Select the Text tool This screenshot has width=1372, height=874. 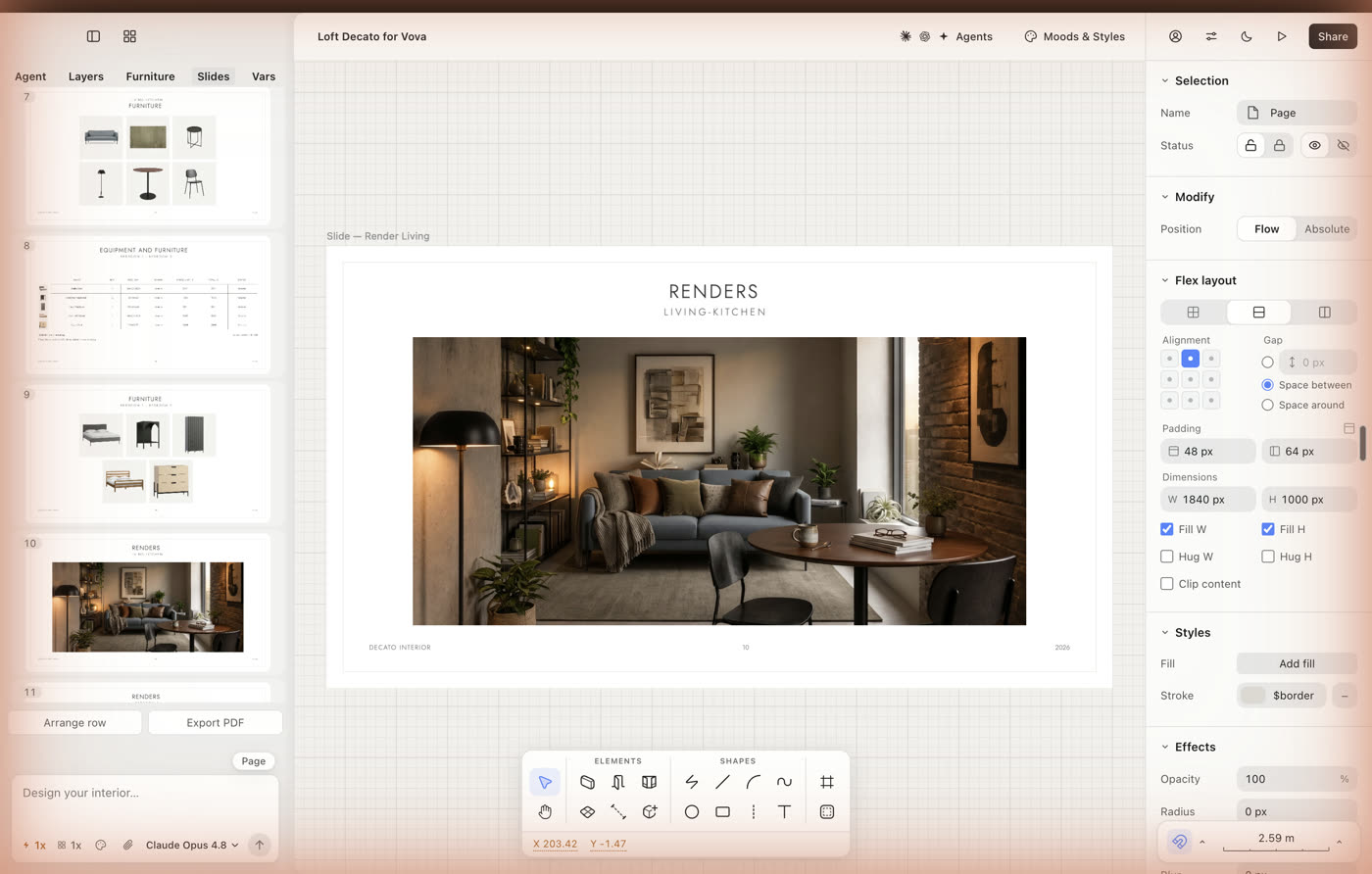coord(784,811)
